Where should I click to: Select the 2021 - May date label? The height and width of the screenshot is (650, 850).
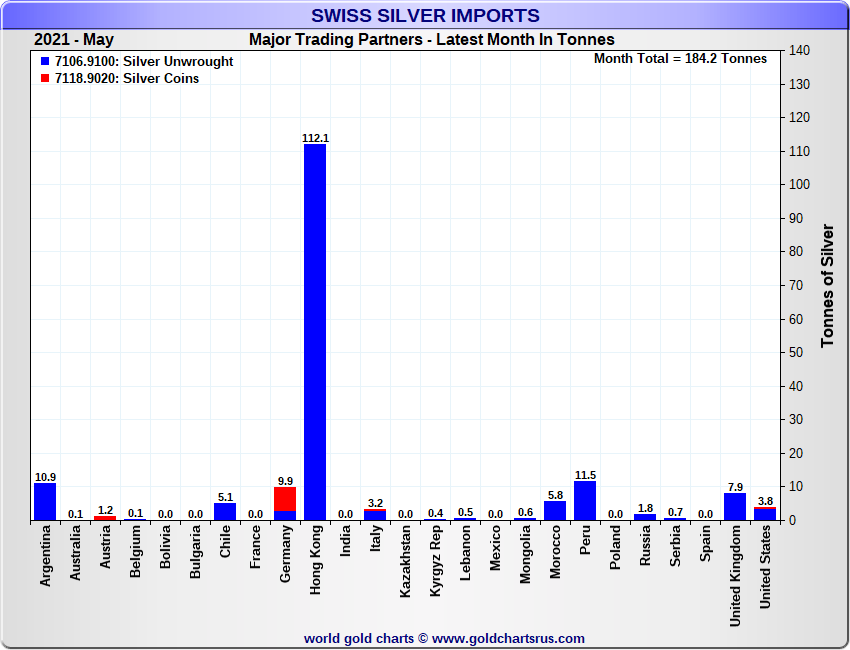point(74,40)
